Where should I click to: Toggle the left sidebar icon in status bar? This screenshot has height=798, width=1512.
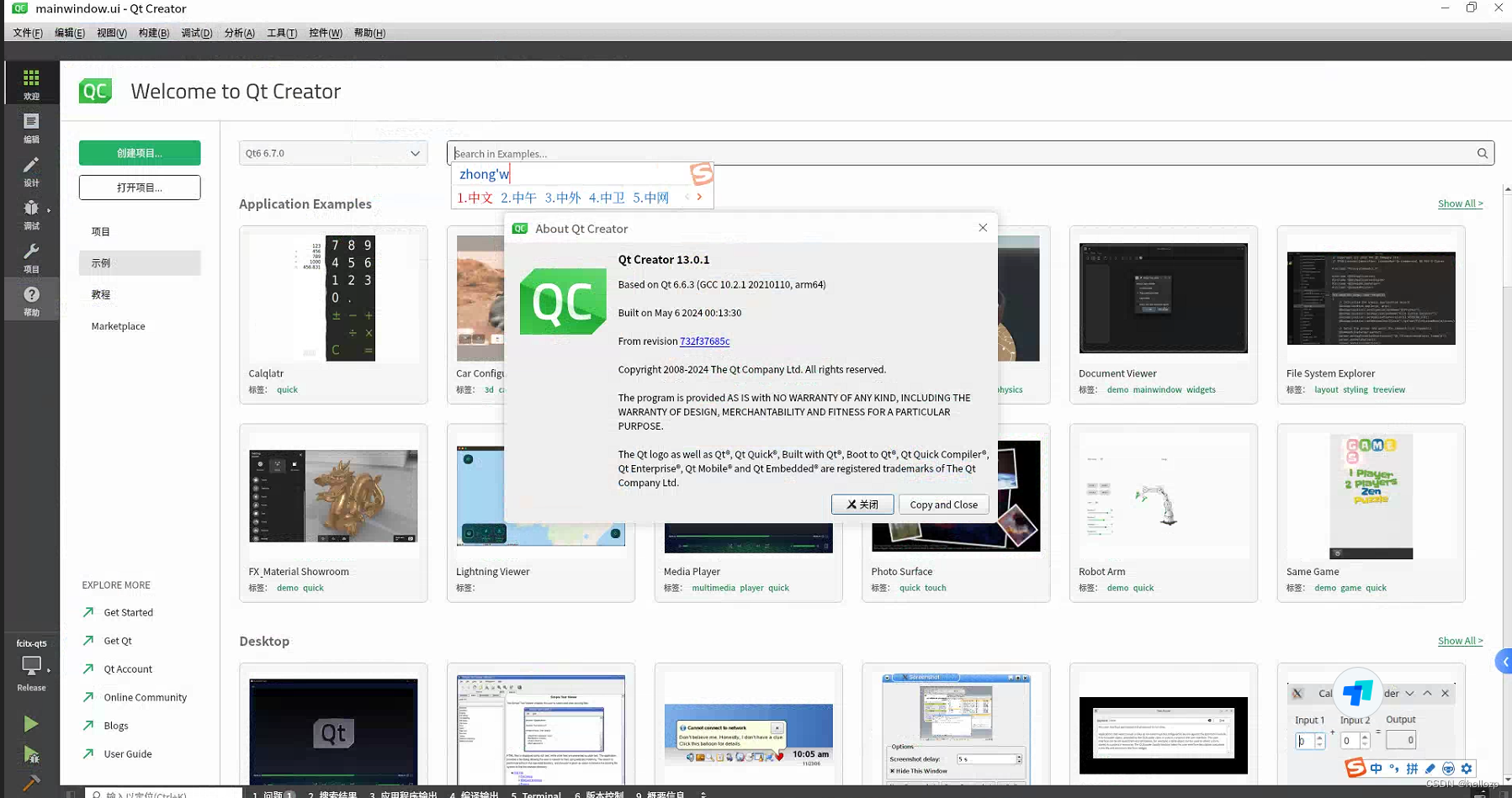click(x=71, y=793)
